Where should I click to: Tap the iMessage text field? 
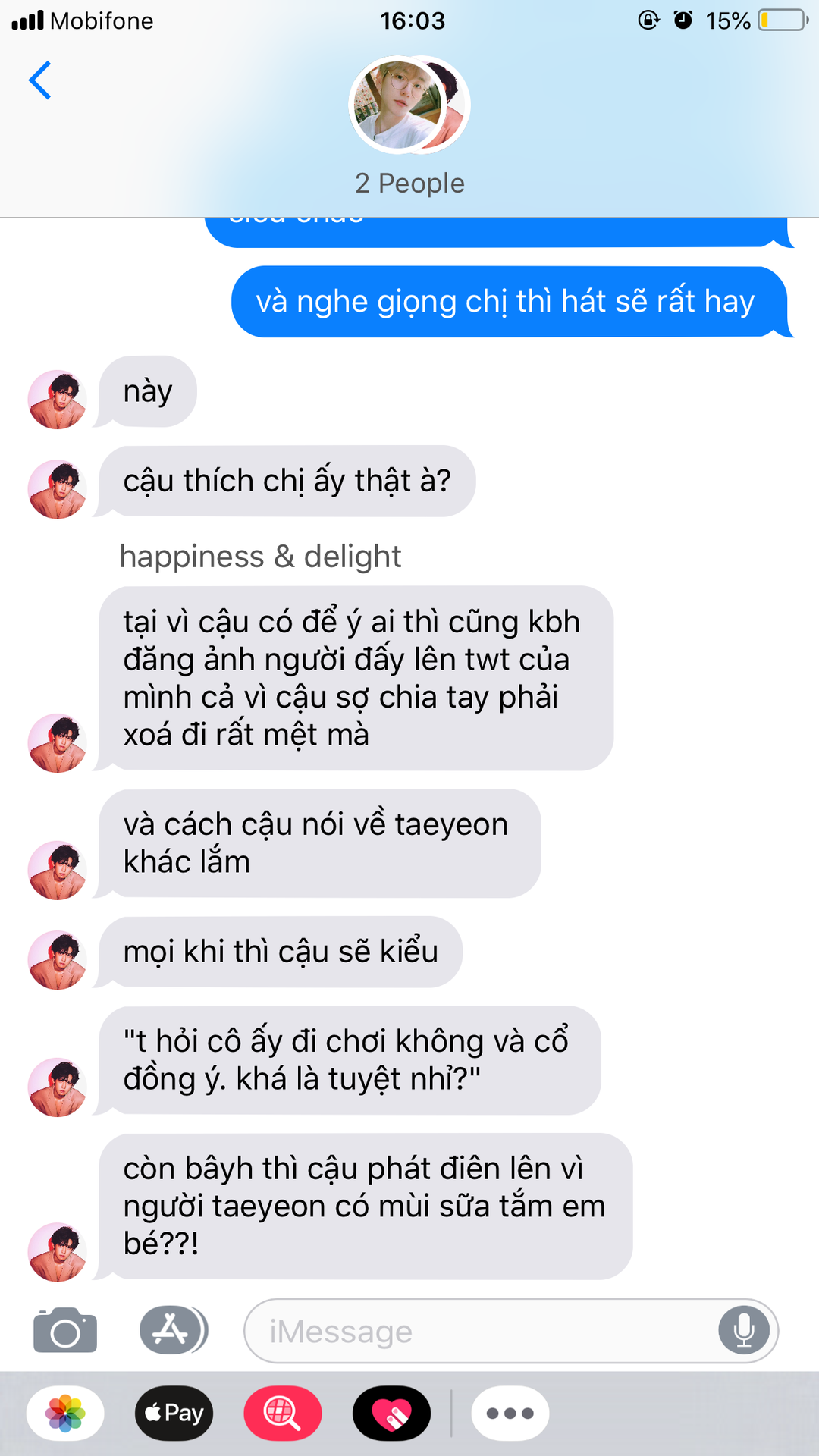tap(510, 1331)
